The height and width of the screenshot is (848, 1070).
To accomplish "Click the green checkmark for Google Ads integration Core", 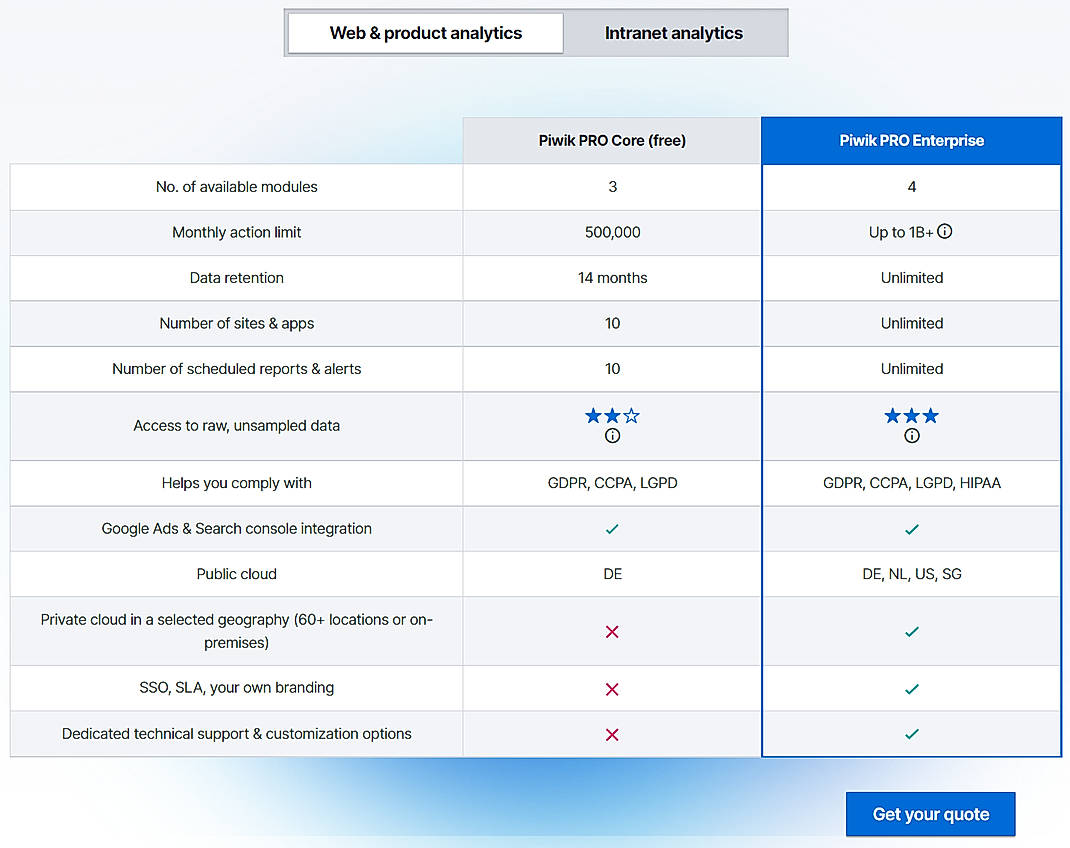I will coord(612,528).
